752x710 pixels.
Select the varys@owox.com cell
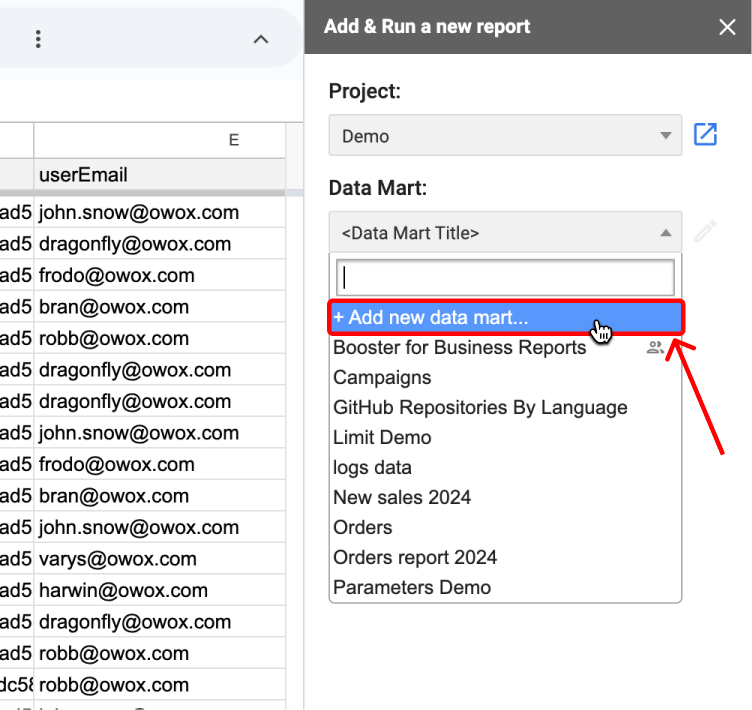click(x=160, y=559)
